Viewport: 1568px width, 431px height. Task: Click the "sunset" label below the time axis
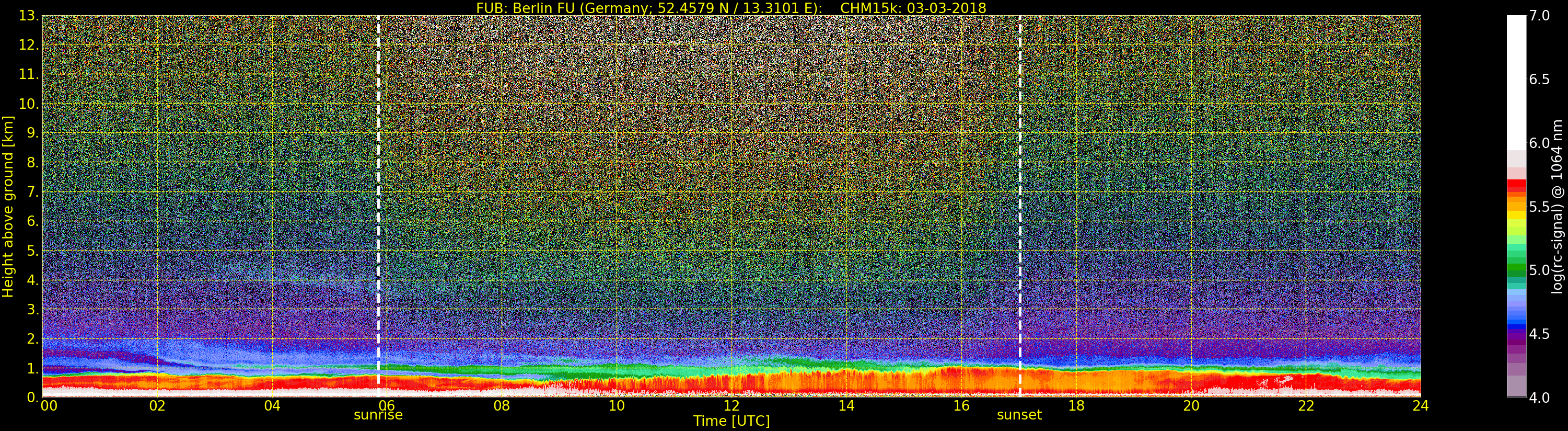(x=1019, y=415)
